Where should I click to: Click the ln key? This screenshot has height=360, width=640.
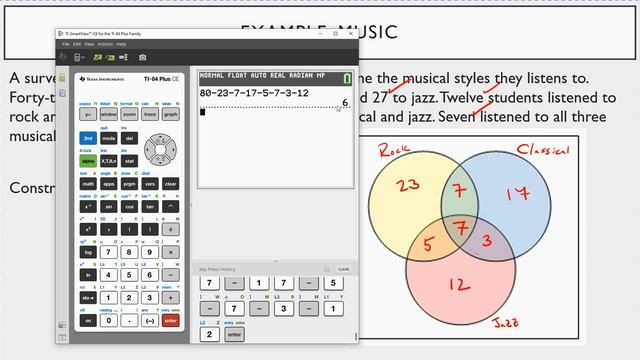click(x=88, y=276)
